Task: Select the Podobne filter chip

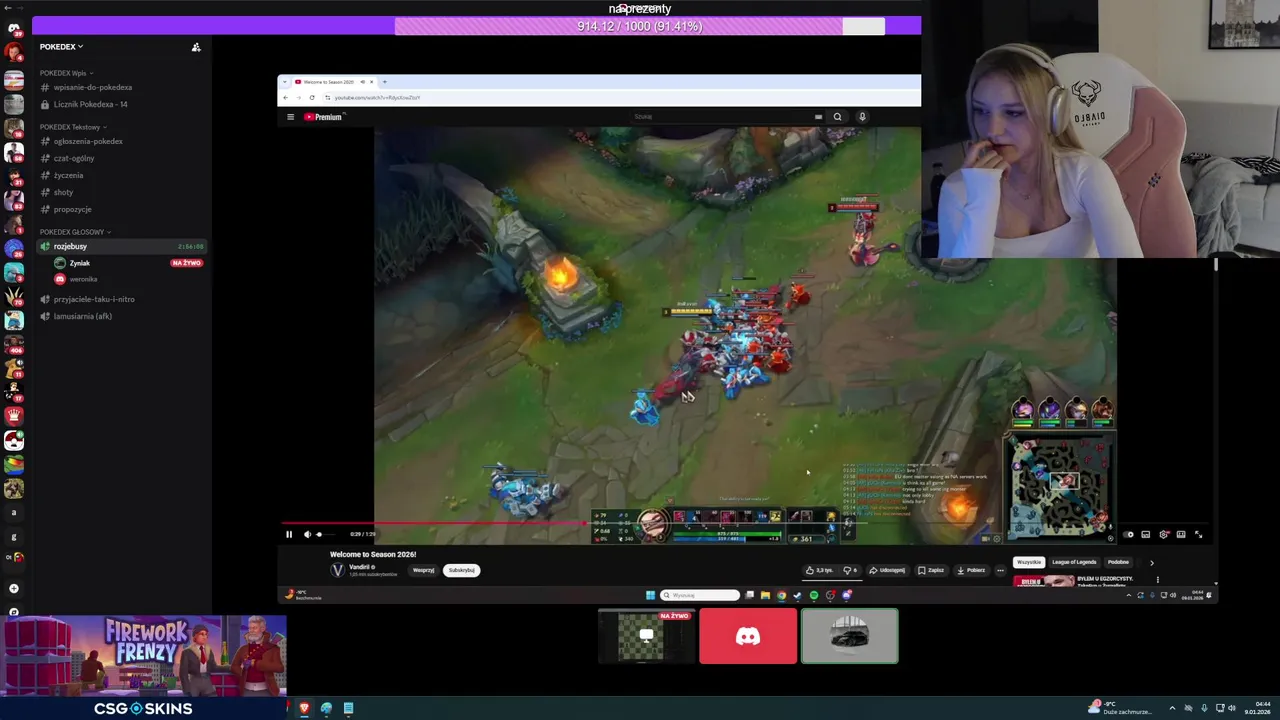Action: [1118, 562]
